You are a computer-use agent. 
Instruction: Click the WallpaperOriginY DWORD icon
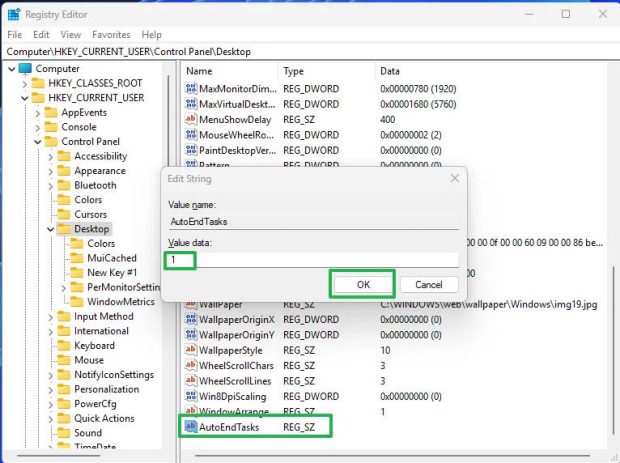pyautogui.click(x=191, y=334)
